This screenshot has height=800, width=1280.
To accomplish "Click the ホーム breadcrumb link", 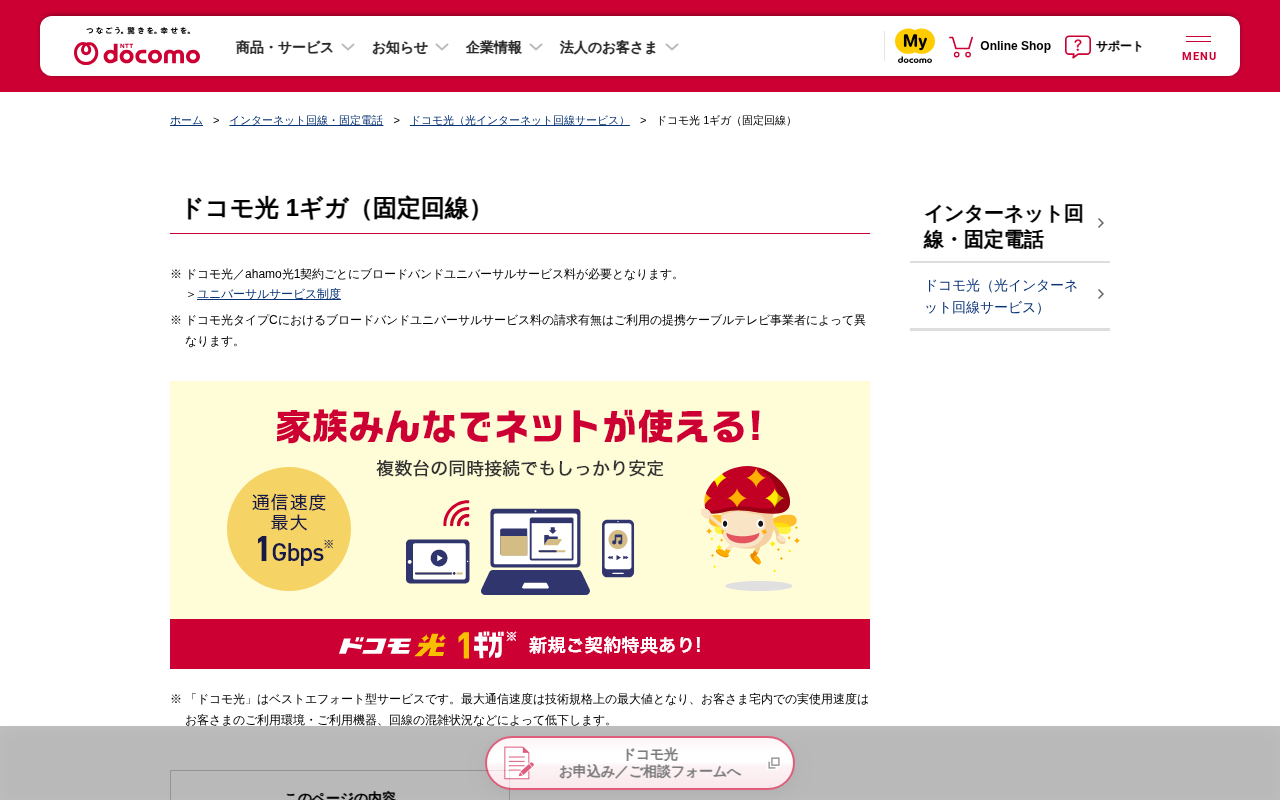I will coord(186,120).
